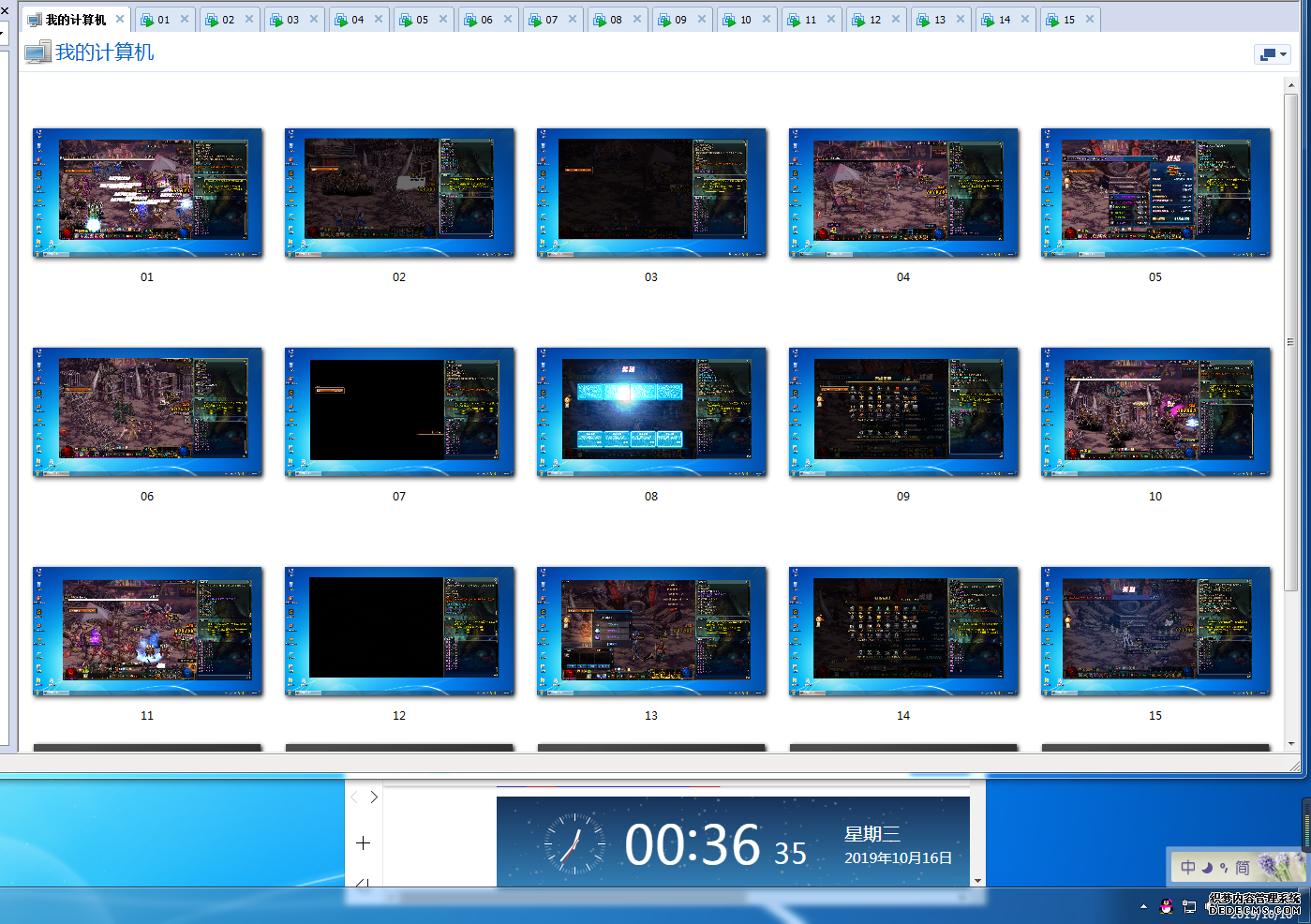The image size is (1311, 924).
Task: Open the 15 tab
Action: pyautogui.click(x=1069, y=20)
